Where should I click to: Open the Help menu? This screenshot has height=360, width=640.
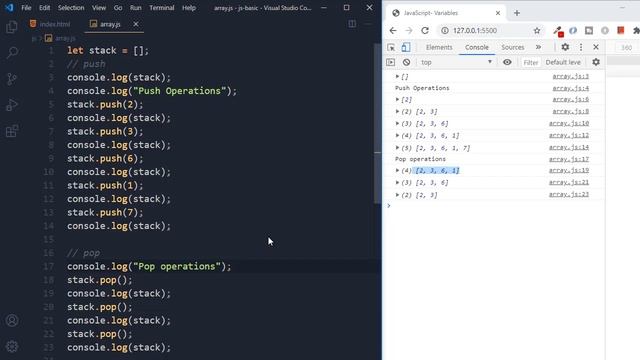tap(189, 8)
